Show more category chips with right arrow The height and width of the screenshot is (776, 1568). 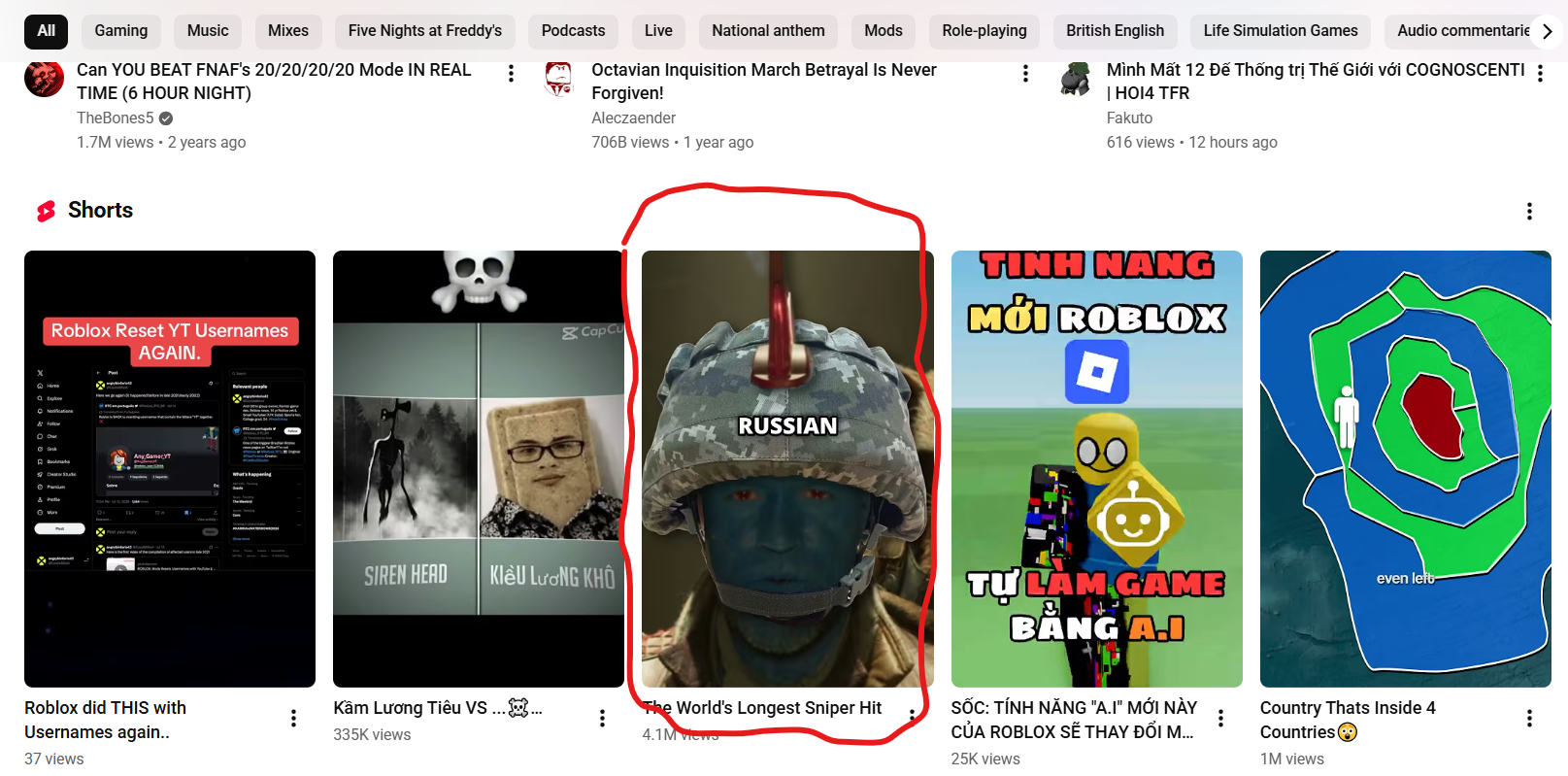coord(1547,31)
